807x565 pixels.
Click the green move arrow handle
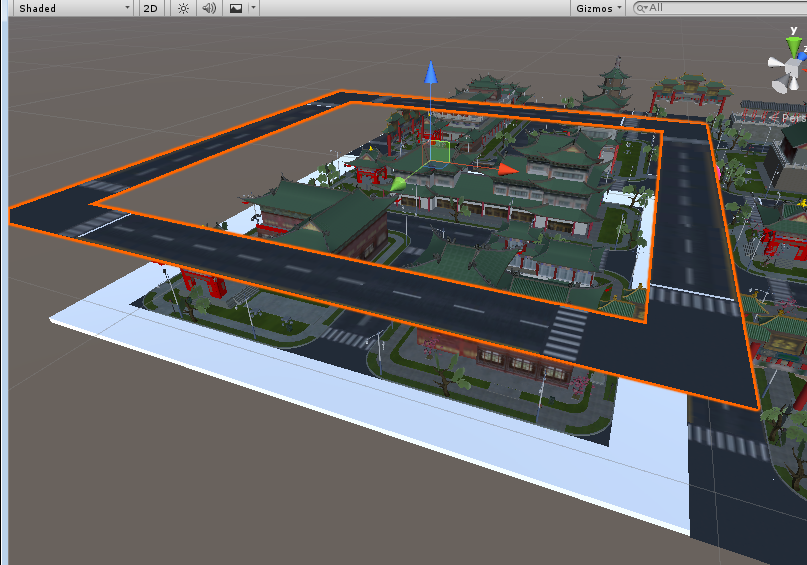tap(397, 183)
